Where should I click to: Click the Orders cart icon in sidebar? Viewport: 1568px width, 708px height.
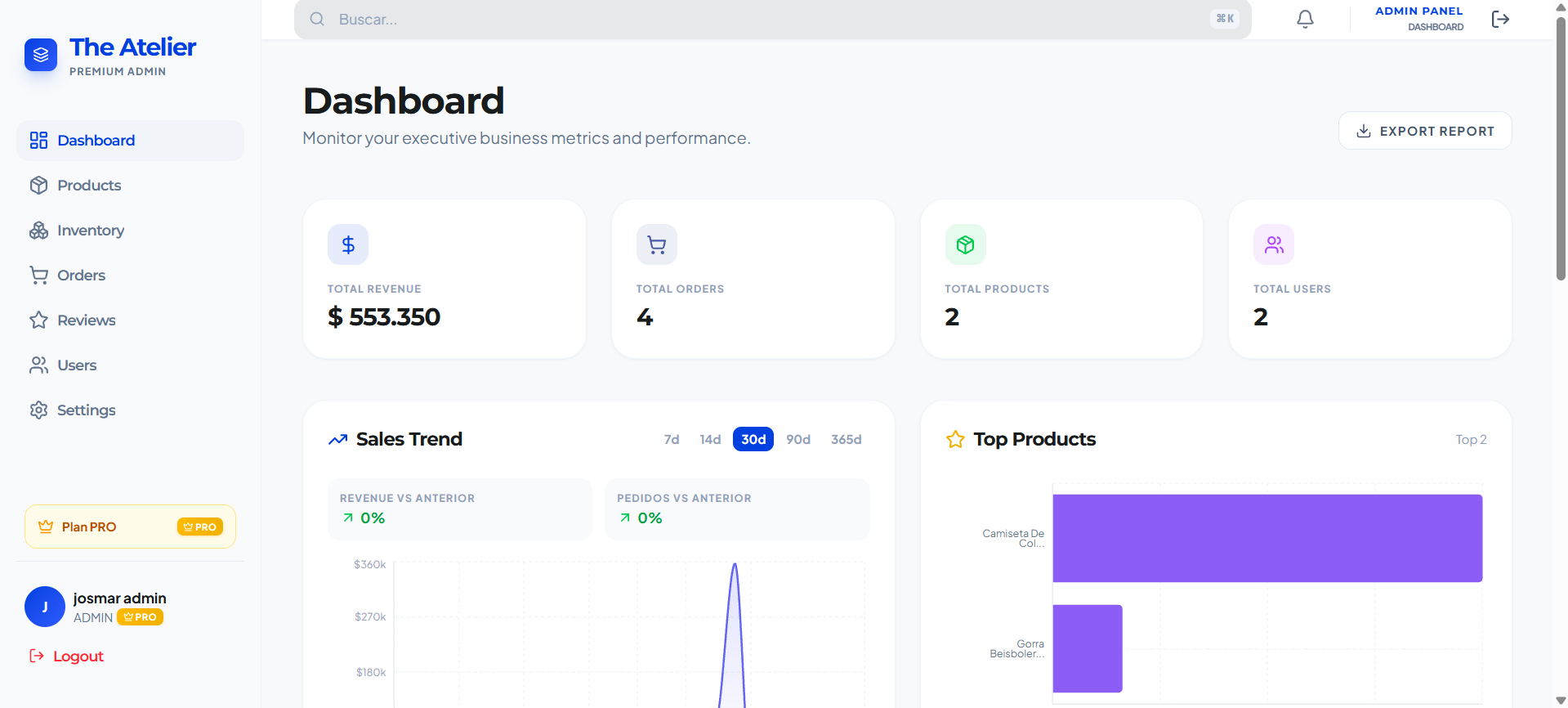coord(38,276)
